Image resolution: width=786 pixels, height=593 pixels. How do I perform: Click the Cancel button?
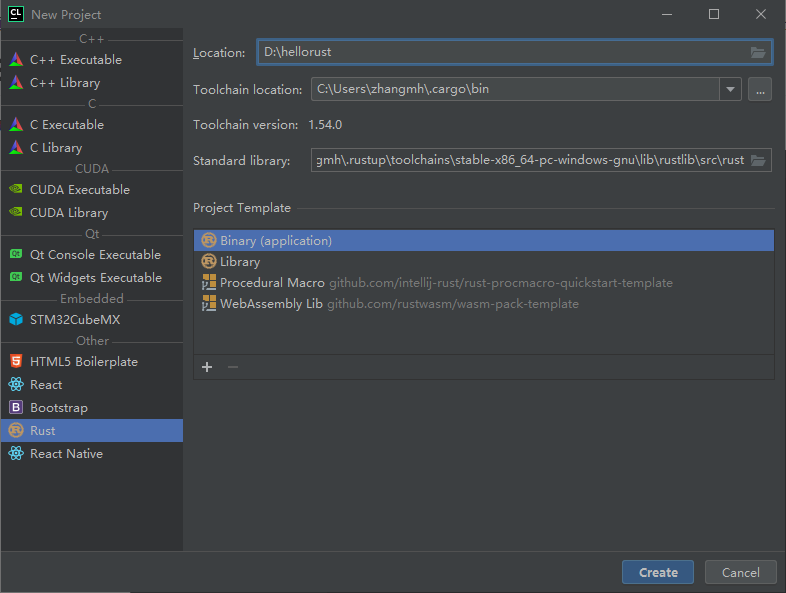click(740, 572)
